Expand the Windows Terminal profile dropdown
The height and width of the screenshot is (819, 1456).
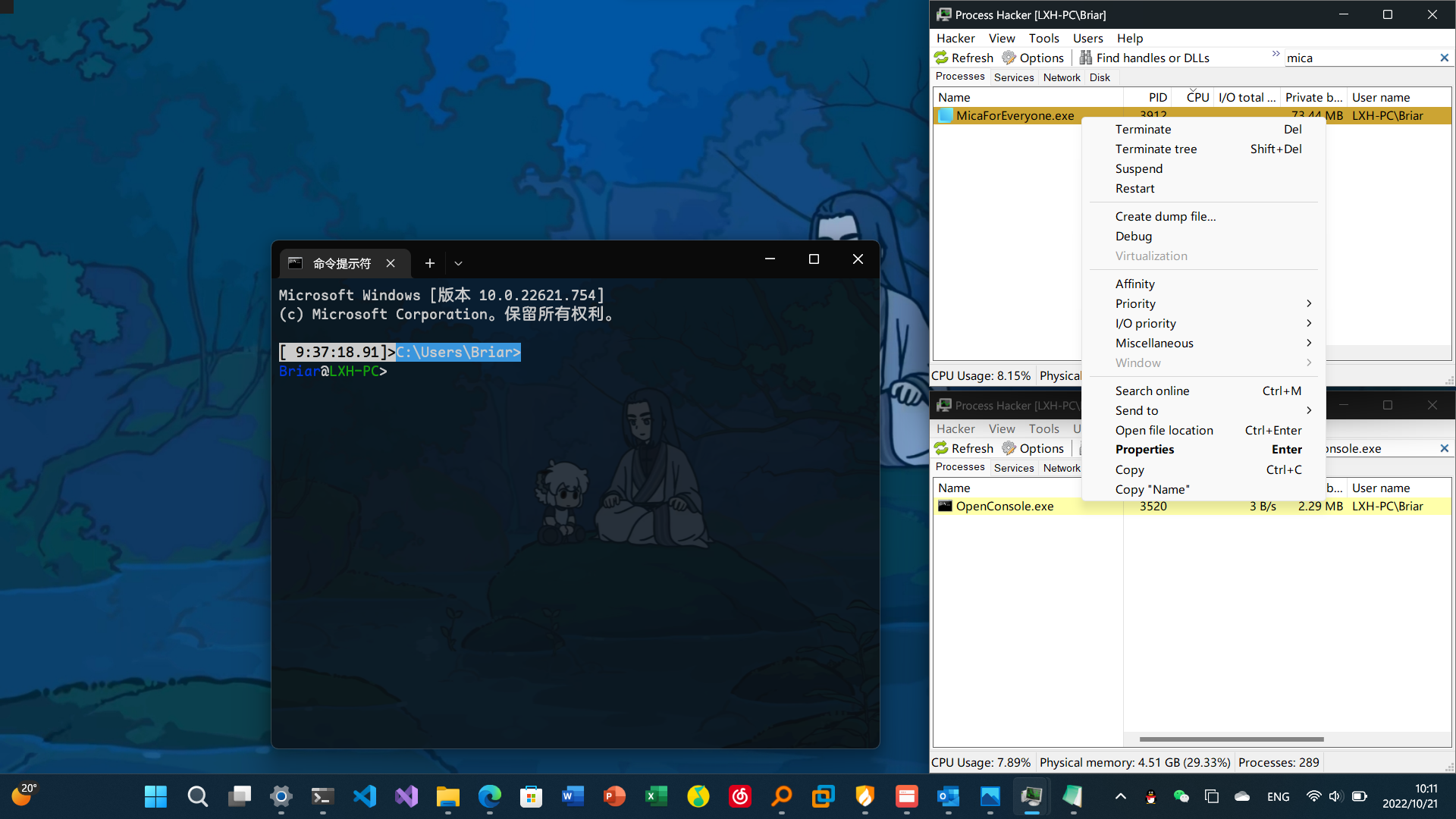point(458,263)
